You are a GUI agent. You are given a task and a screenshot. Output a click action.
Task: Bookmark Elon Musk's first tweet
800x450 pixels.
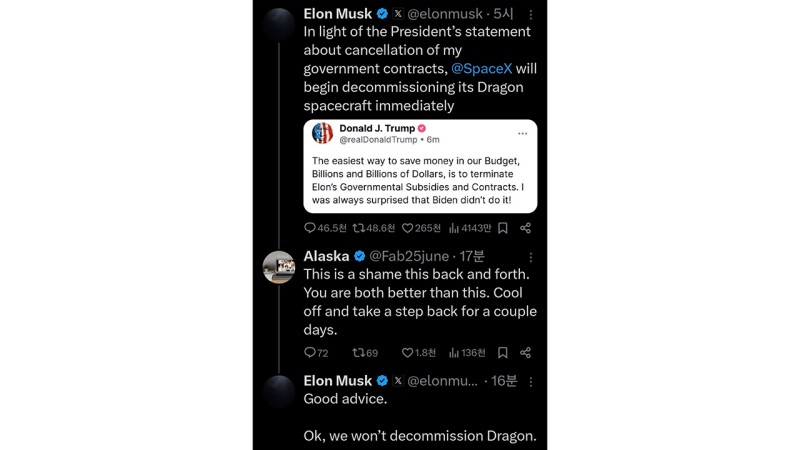503,228
